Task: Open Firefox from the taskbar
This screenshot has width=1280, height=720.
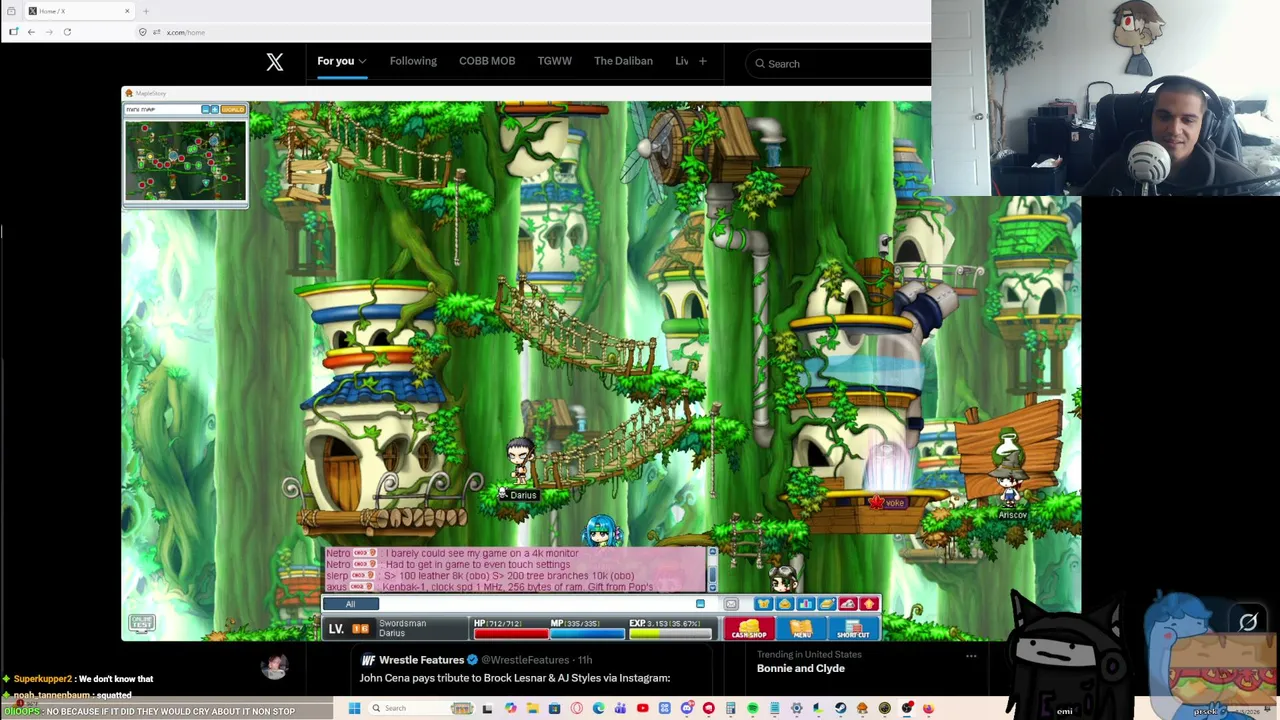Action: coord(929,708)
